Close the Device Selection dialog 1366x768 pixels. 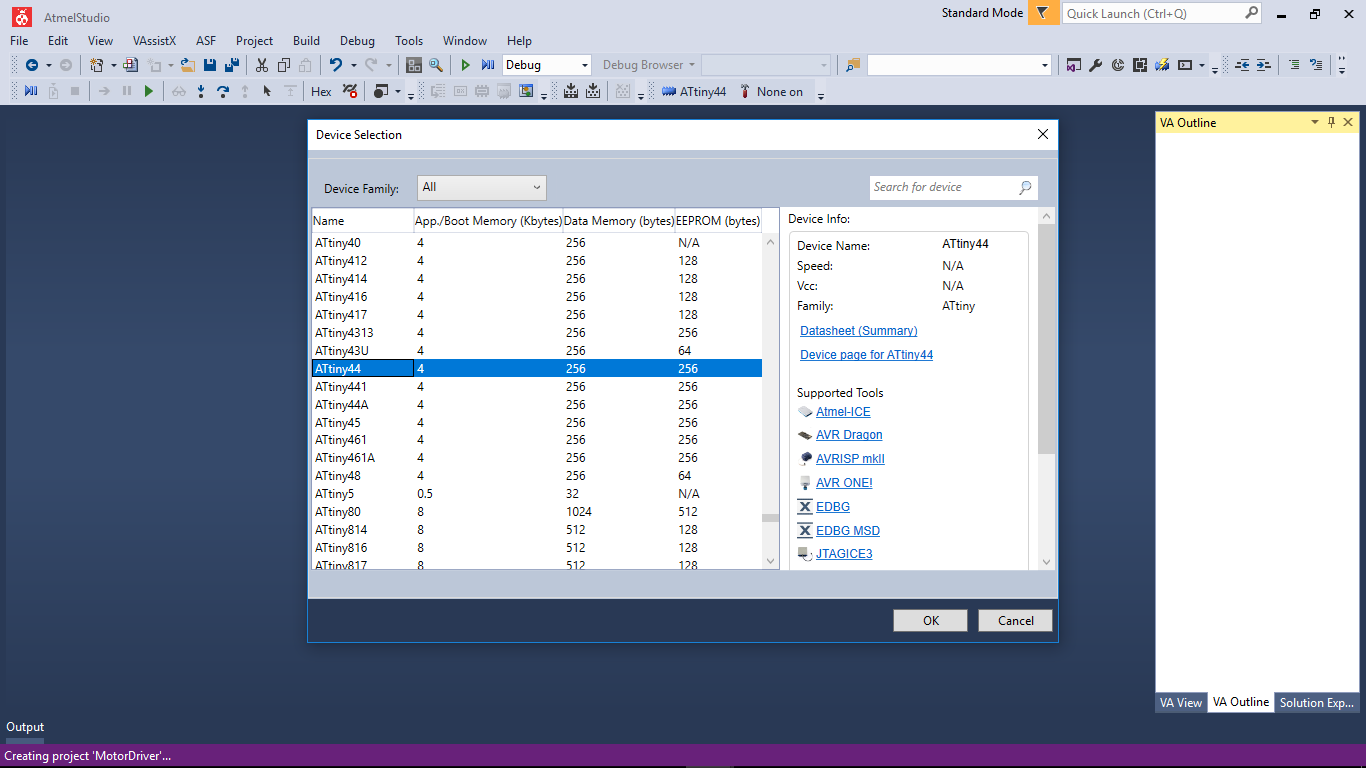point(1043,134)
